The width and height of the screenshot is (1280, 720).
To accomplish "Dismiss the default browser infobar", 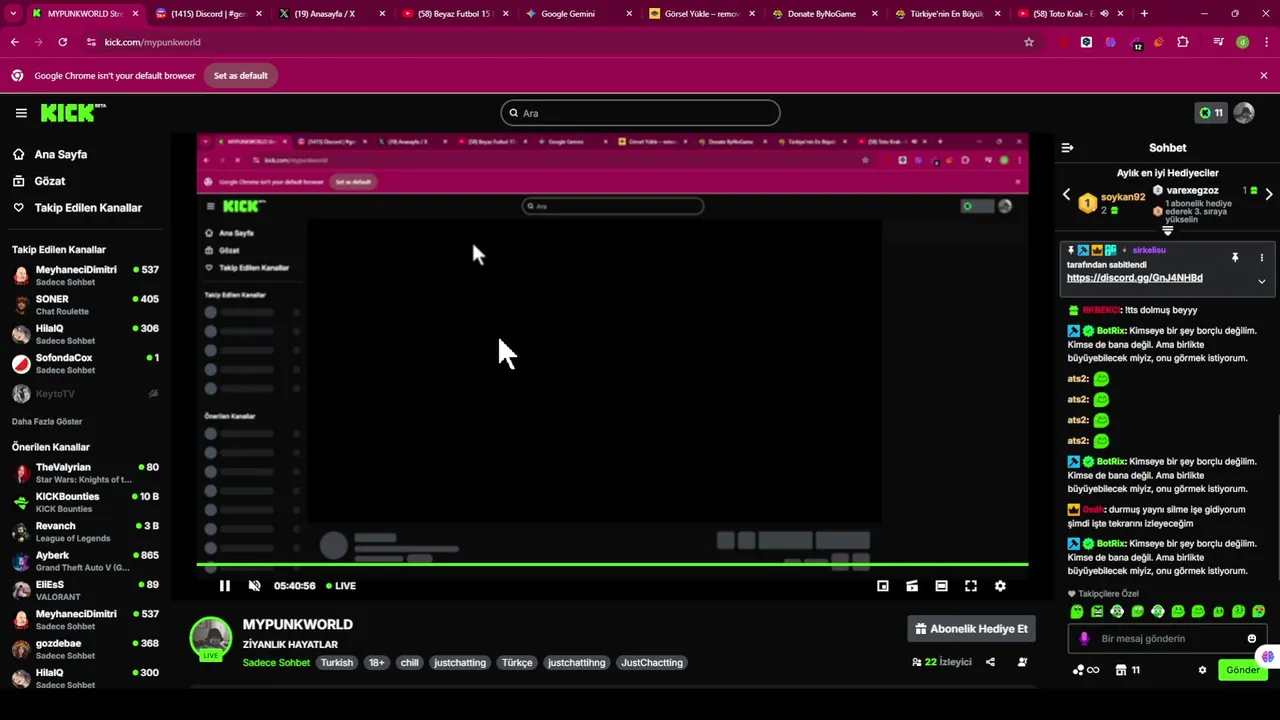I will pos(1263,75).
